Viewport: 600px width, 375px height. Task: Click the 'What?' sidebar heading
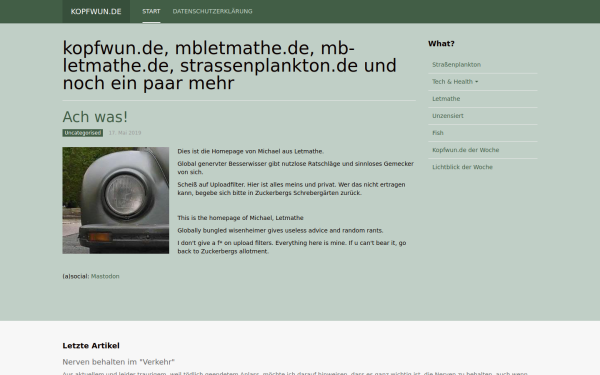point(441,44)
